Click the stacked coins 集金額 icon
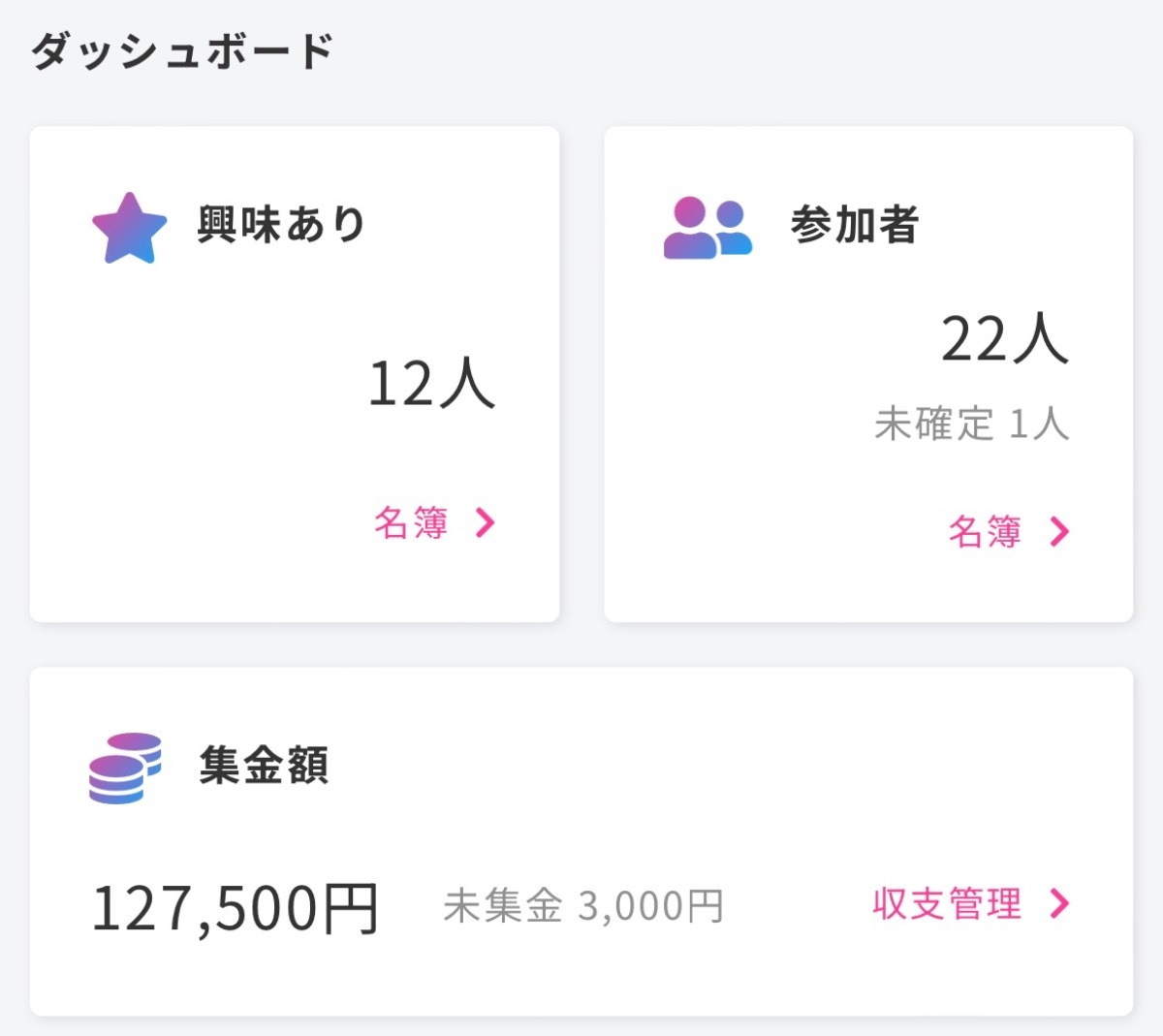The width and height of the screenshot is (1163, 1036). point(125,768)
